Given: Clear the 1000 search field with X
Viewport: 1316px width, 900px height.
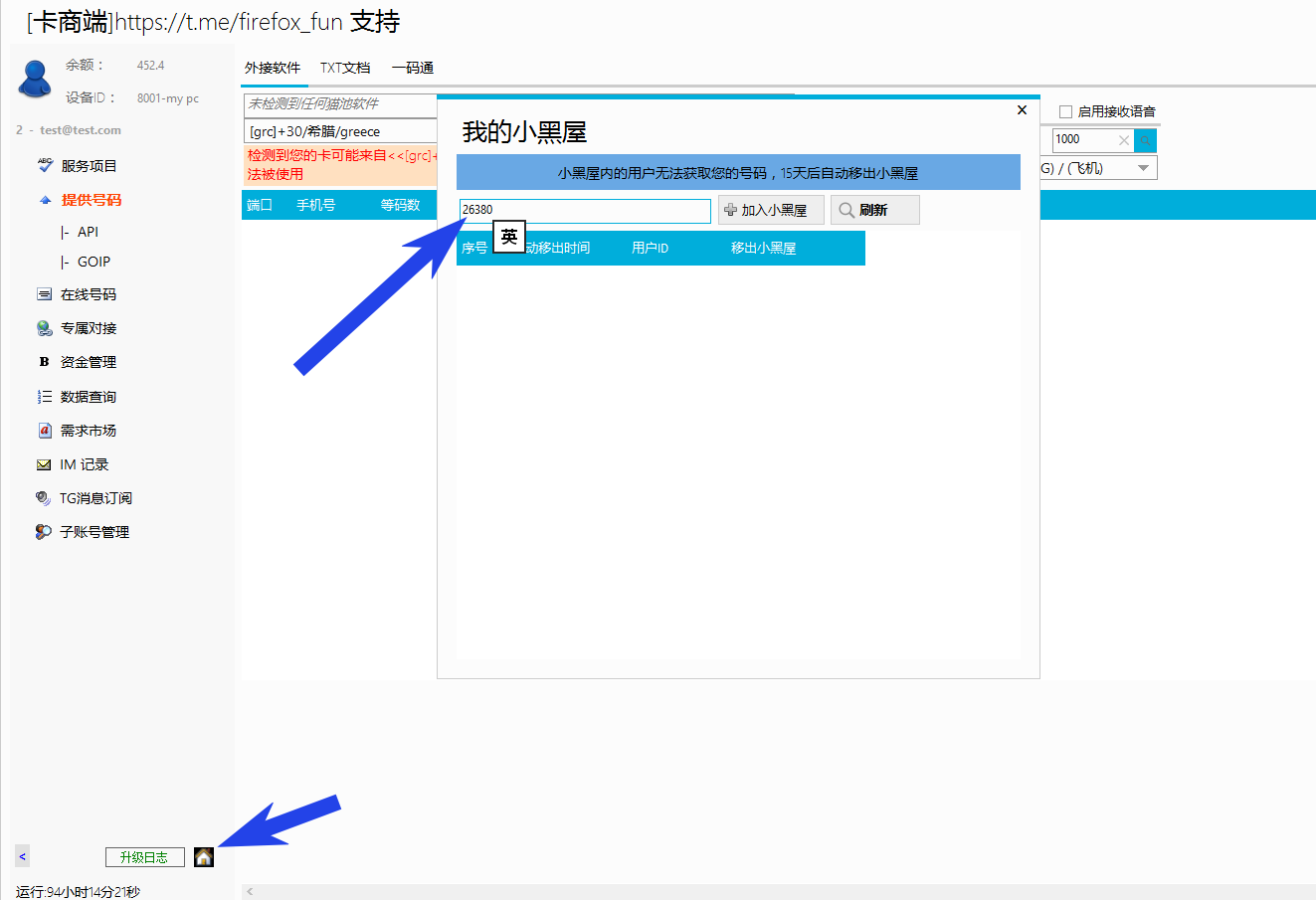Looking at the screenshot, I should 1124,140.
